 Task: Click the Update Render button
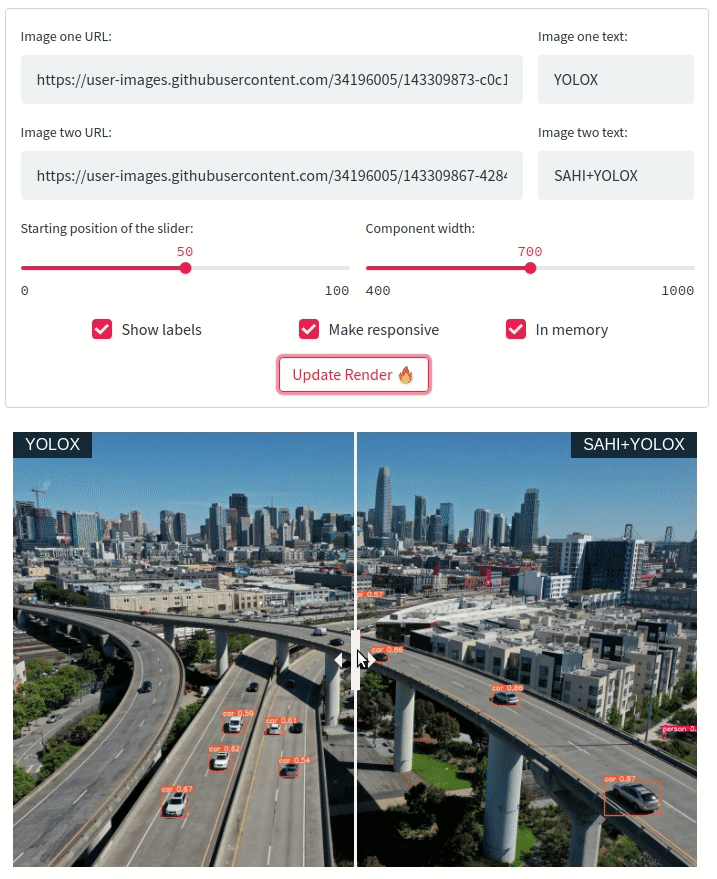pyautogui.click(x=354, y=374)
